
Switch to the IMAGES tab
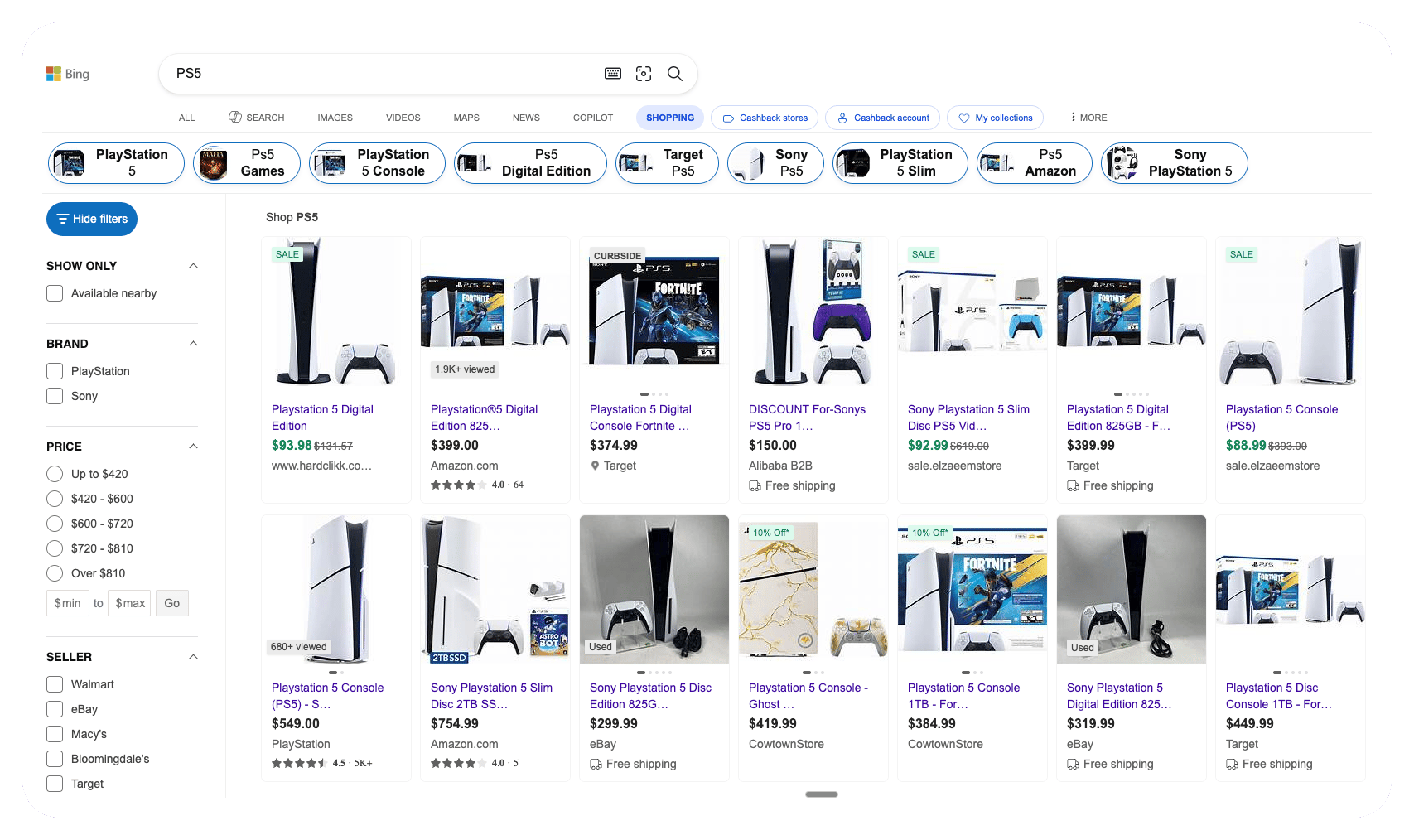[335, 118]
